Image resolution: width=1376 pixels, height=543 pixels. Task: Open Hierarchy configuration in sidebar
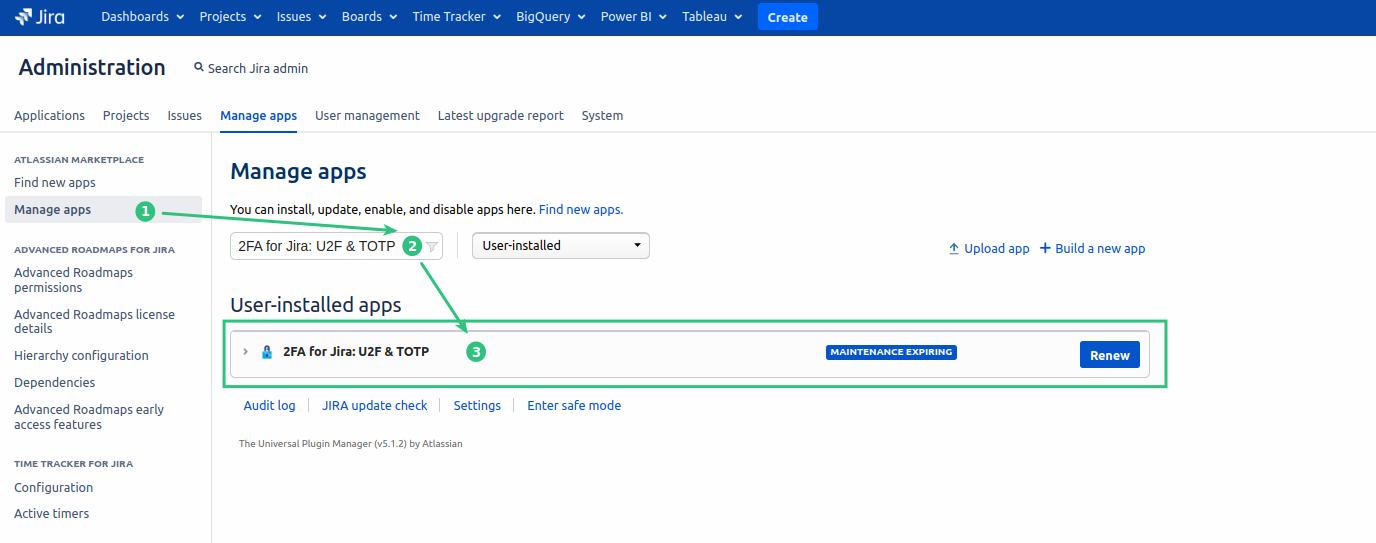tap(81, 355)
